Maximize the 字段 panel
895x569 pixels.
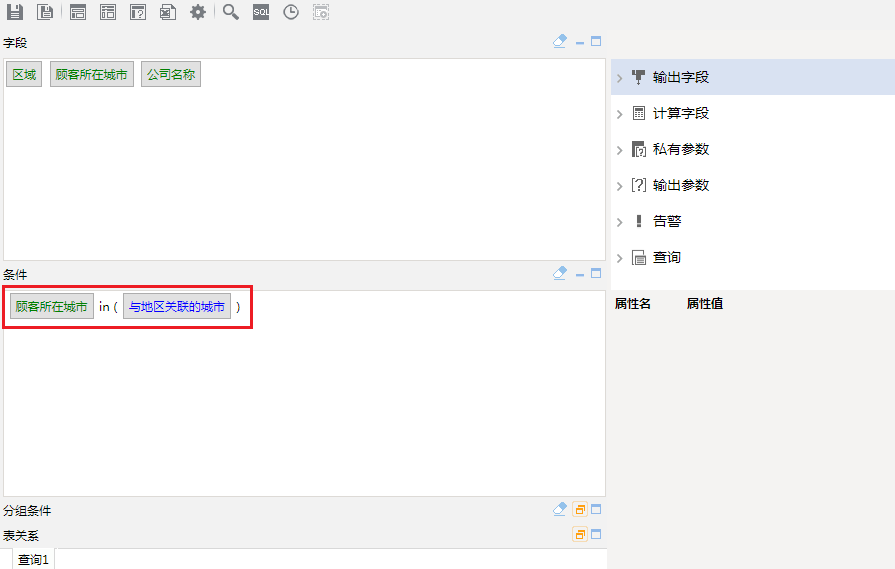[x=596, y=42]
